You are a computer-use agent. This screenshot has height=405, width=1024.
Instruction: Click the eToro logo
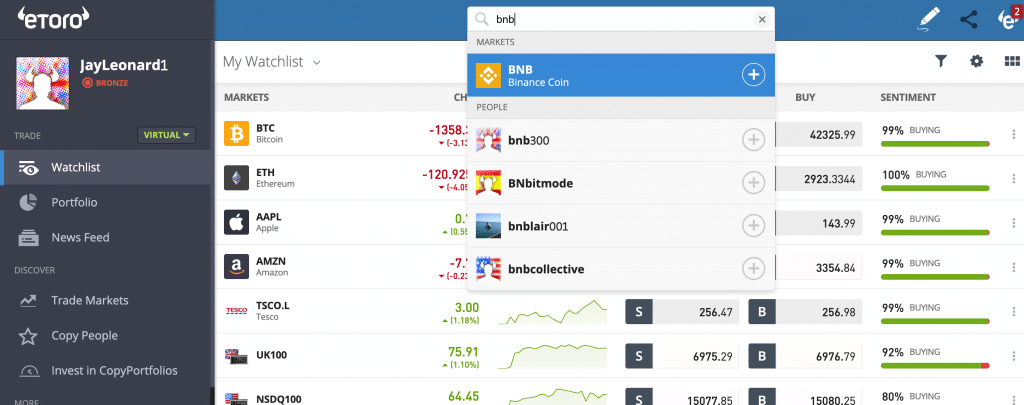coord(52,20)
